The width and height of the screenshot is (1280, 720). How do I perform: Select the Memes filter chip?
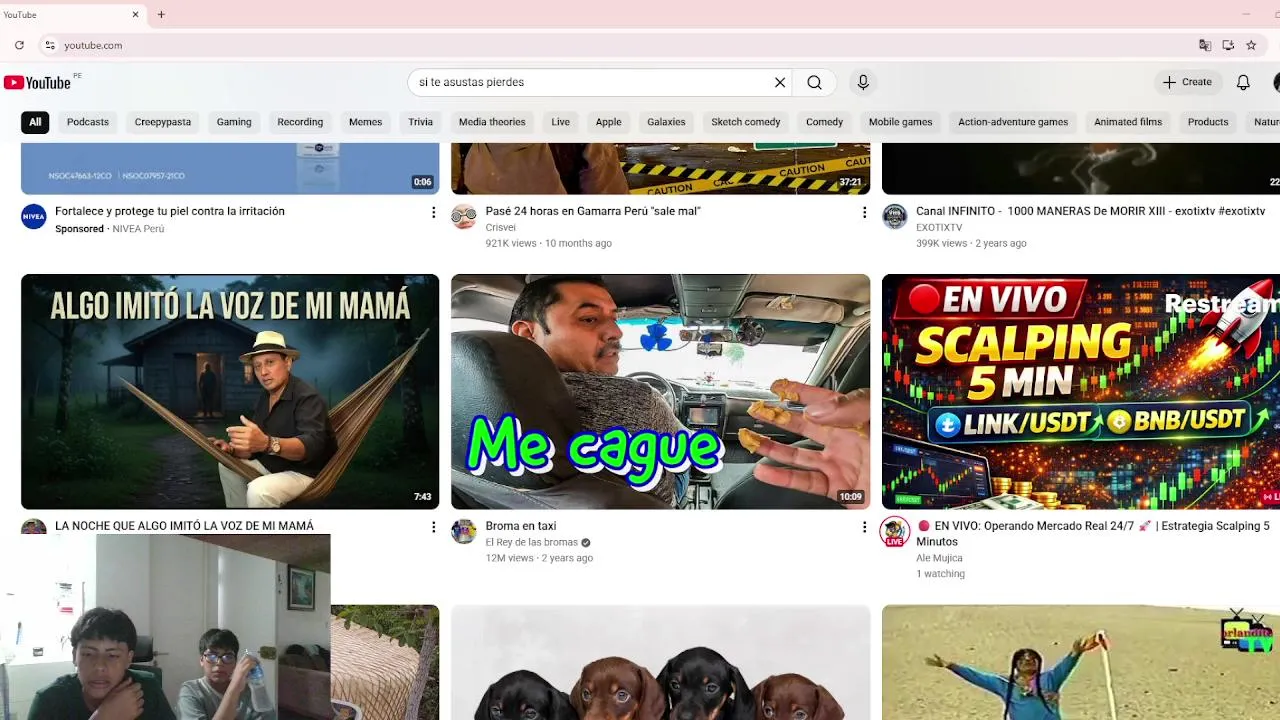pos(365,122)
